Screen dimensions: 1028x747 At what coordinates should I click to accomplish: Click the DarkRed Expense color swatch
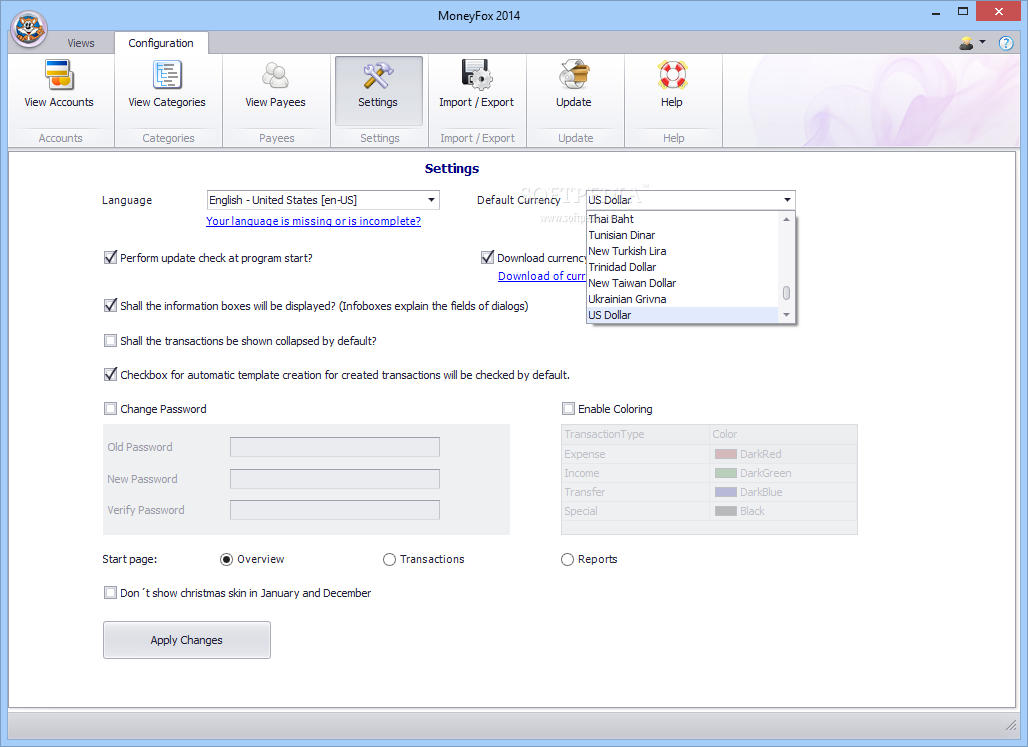click(726, 454)
